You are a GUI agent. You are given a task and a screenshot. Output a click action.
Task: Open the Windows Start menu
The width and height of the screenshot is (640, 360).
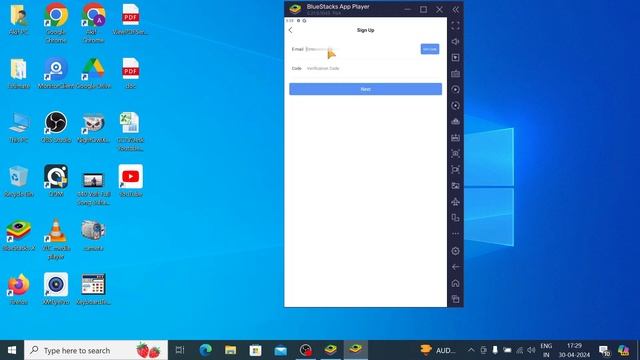(12, 350)
